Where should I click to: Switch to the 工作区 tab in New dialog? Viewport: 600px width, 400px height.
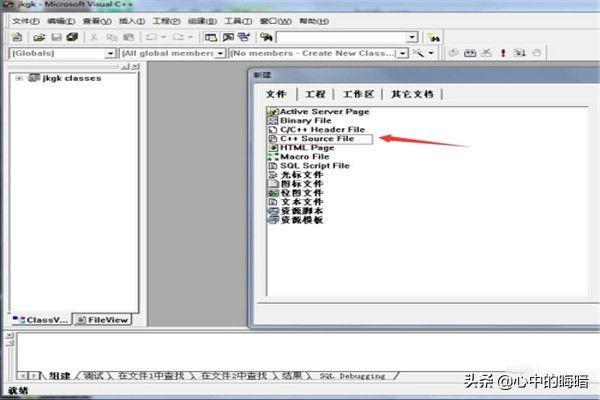click(358, 94)
